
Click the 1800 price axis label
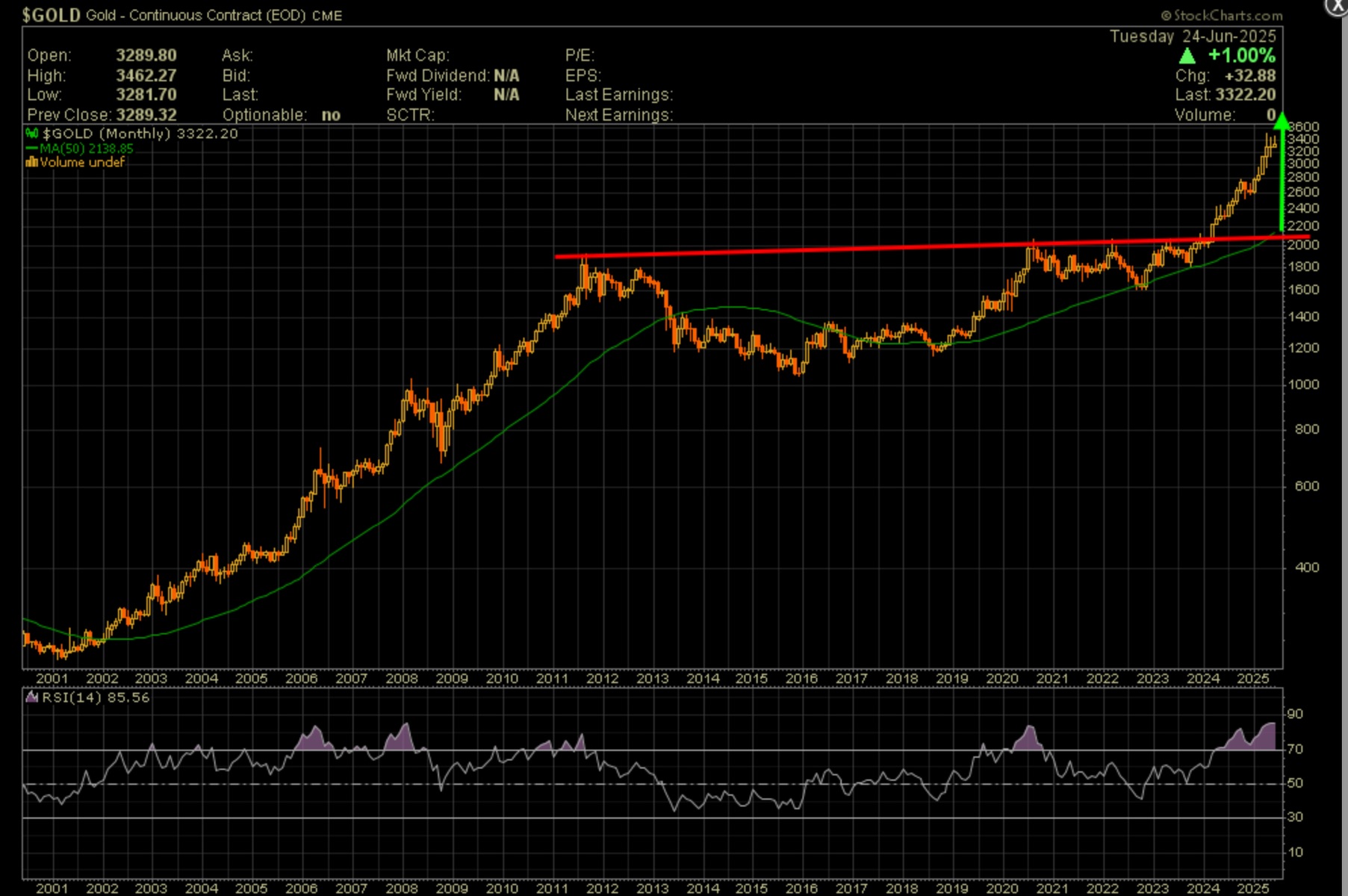[x=1304, y=267]
